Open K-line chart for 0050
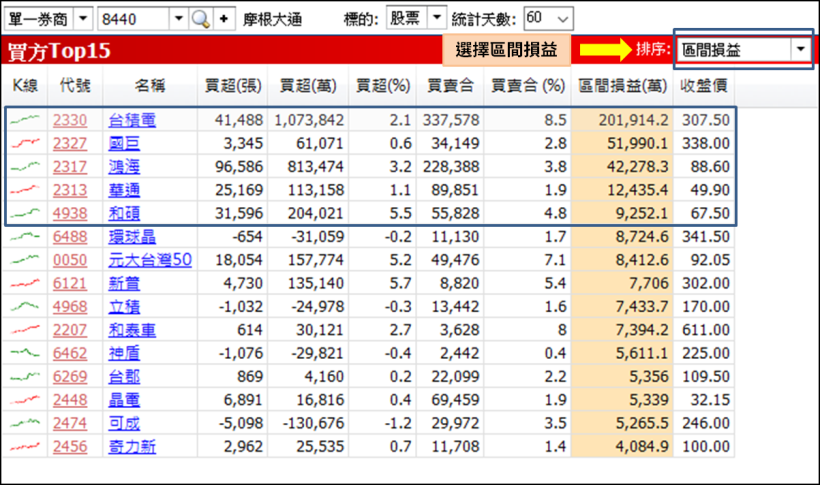820x485 pixels. click(25, 260)
